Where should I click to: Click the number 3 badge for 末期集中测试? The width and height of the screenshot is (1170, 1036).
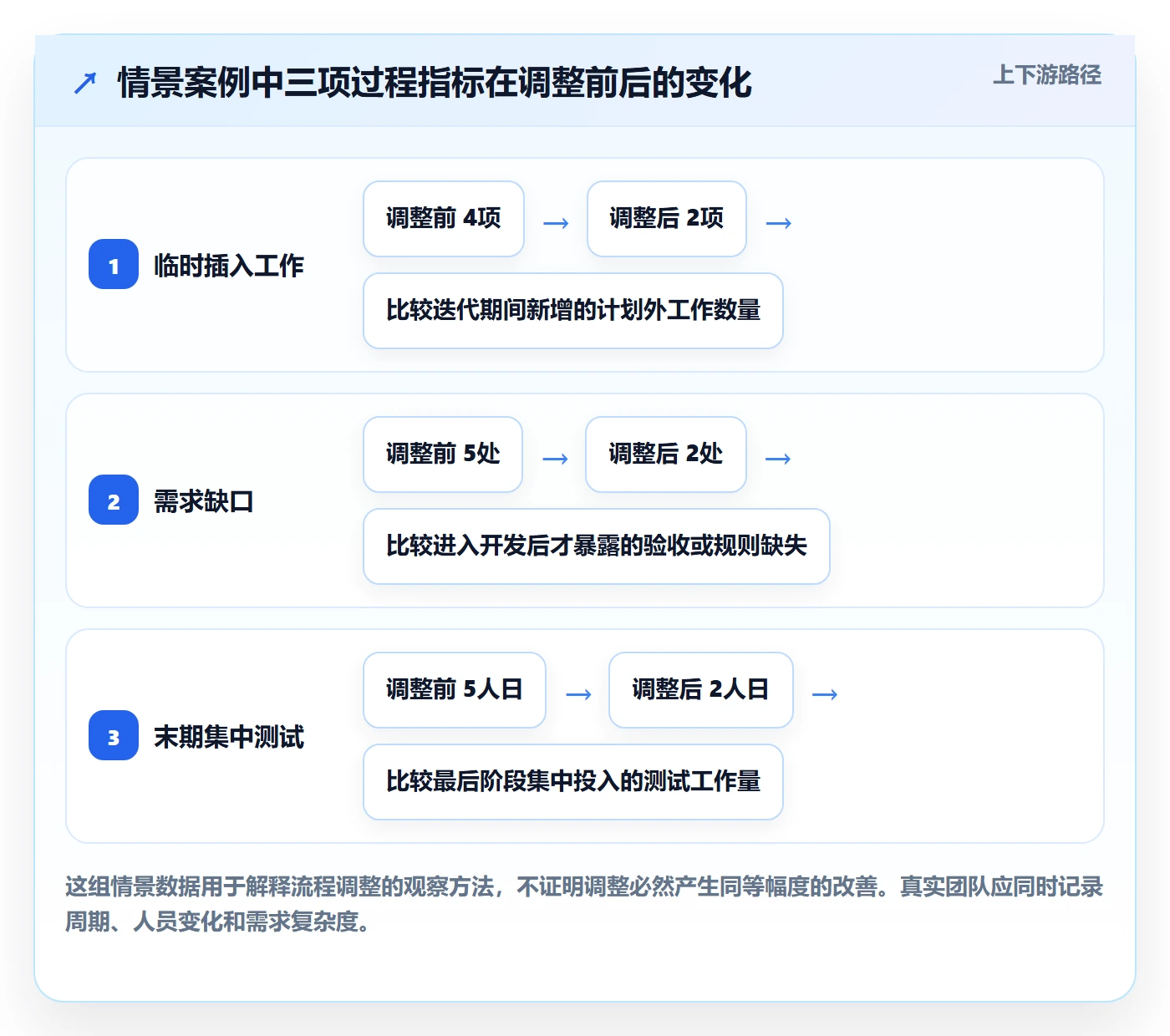click(114, 736)
